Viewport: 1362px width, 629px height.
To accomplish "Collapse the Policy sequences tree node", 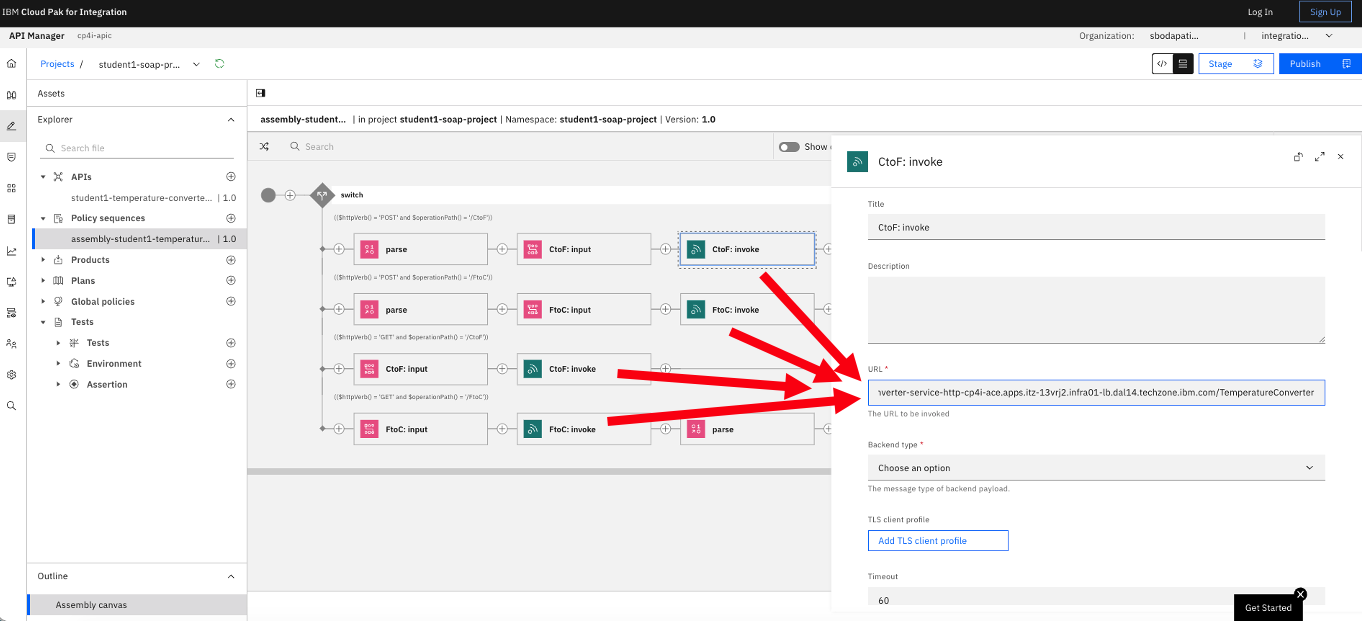I will [x=43, y=218].
